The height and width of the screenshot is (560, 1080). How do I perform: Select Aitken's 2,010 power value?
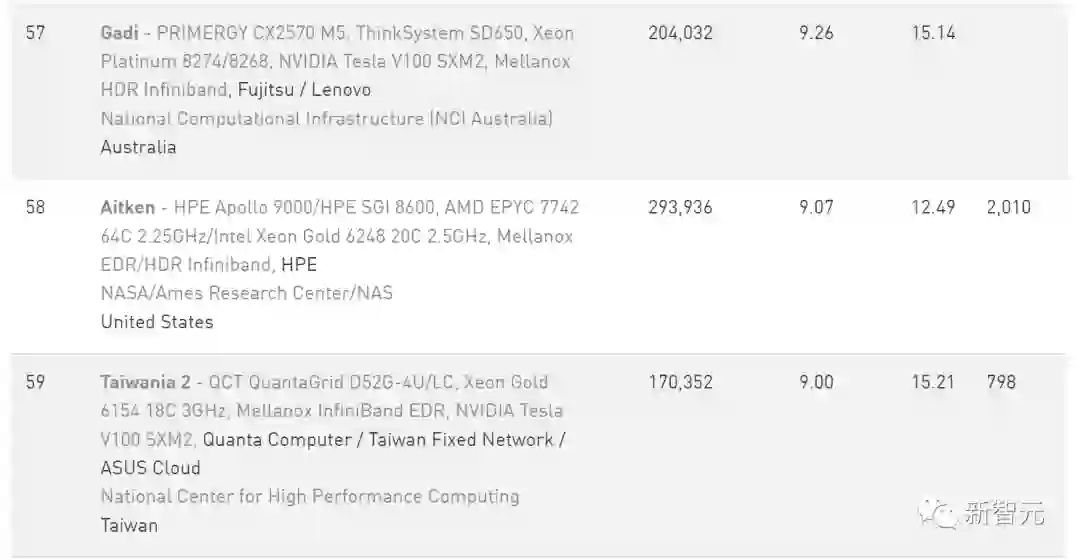[x=1008, y=208]
